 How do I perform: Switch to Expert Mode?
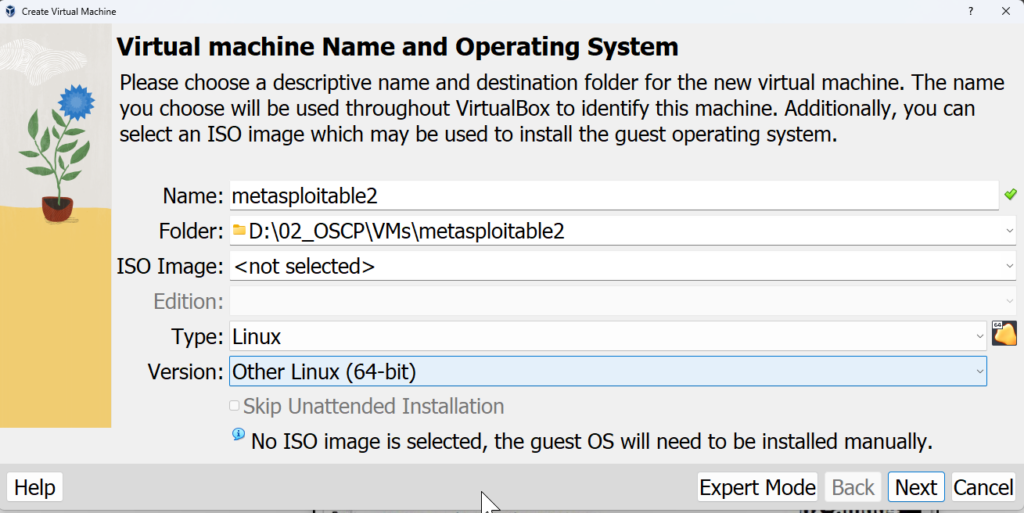757,487
